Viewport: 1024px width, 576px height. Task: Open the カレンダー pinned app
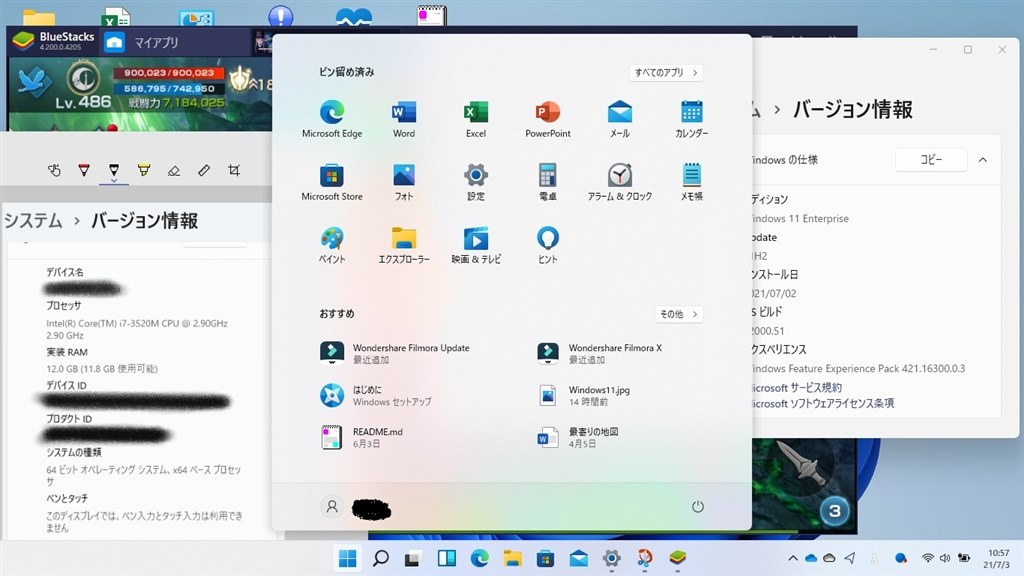(691, 118)
